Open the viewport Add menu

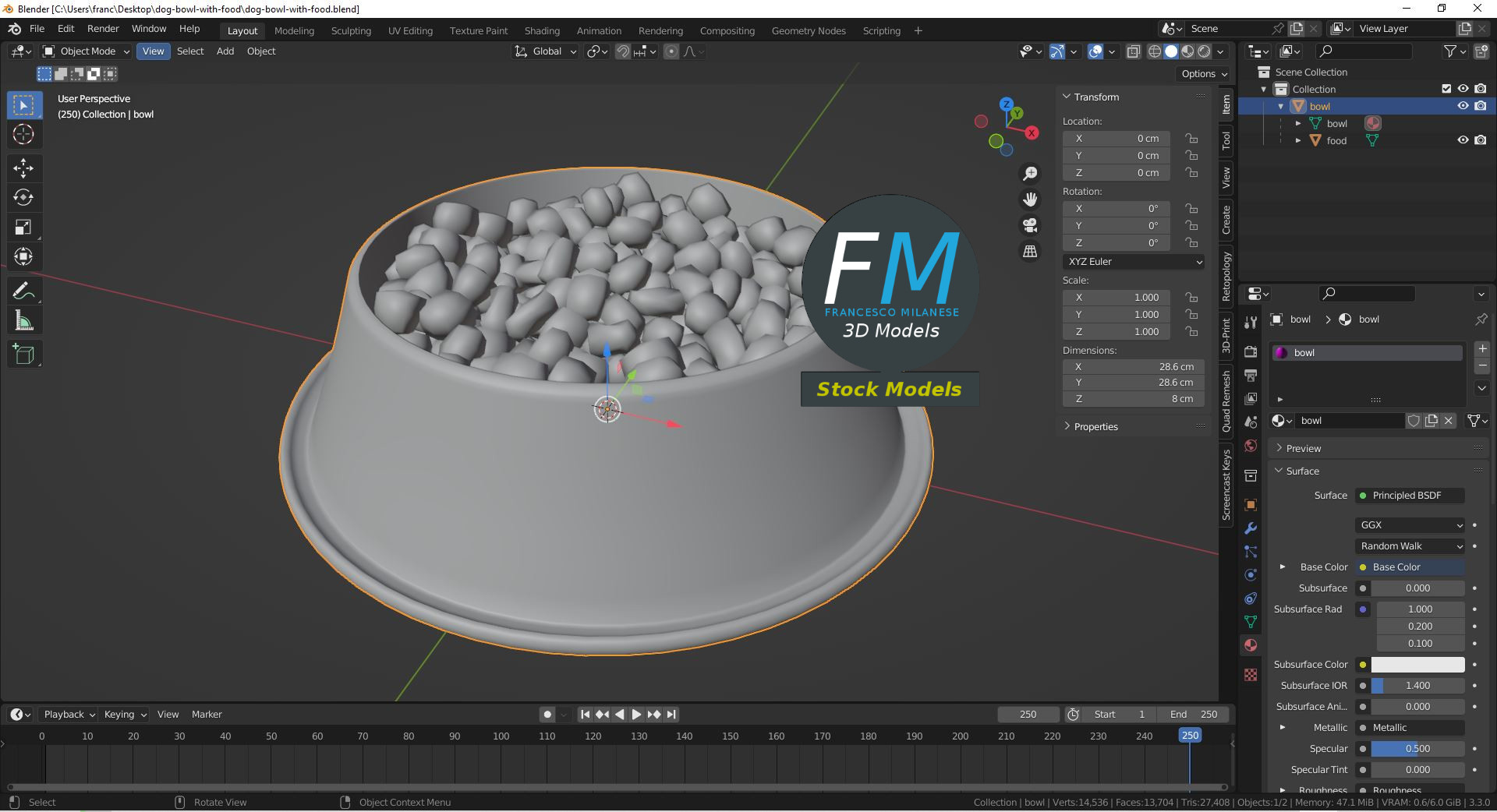(x=225, y=51)
